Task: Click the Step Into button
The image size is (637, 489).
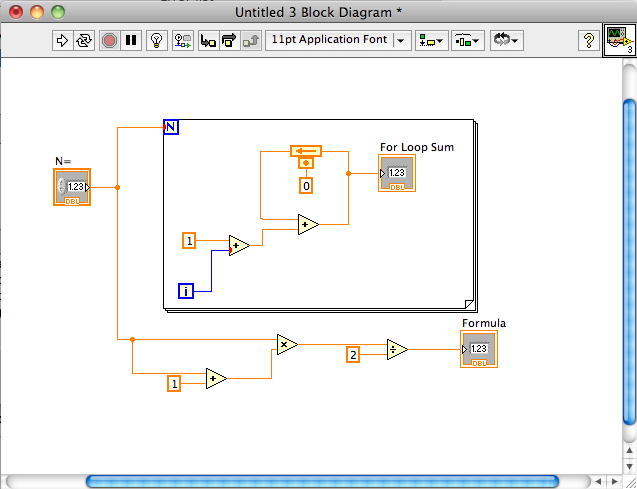Action: point(207,41)
